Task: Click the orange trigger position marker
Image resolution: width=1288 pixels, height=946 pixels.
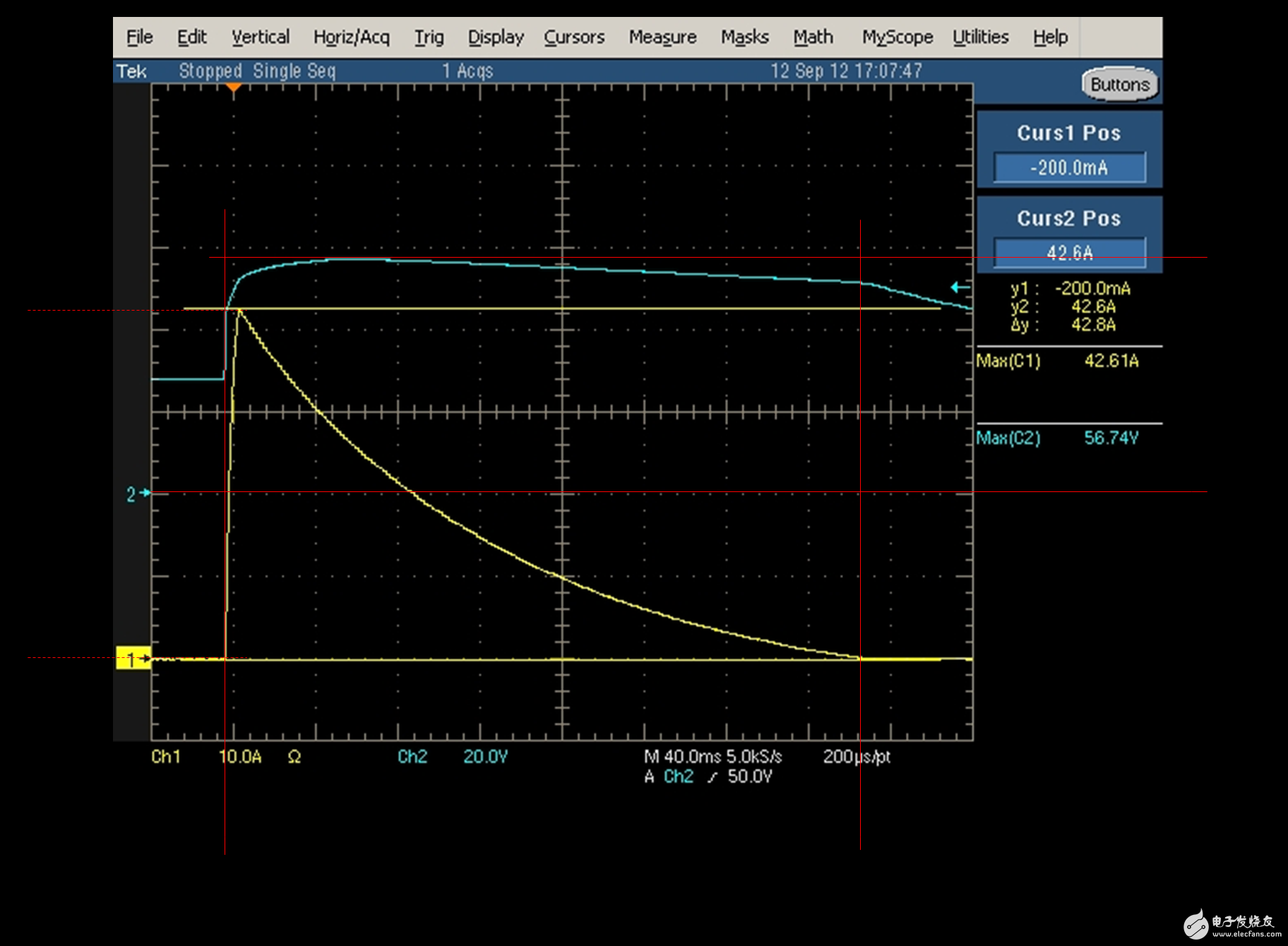Action: [x=234, y=88]
